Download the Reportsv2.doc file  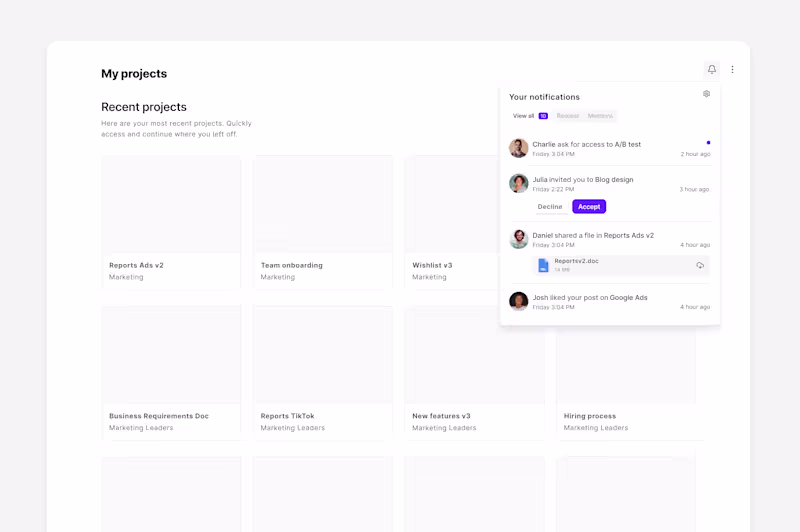[700, 265]
